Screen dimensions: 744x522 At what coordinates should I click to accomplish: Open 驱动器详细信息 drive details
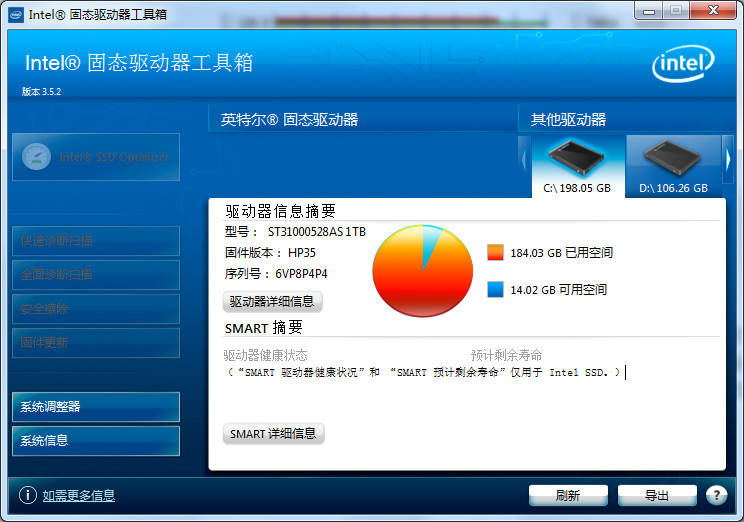(x=273, y=301)
